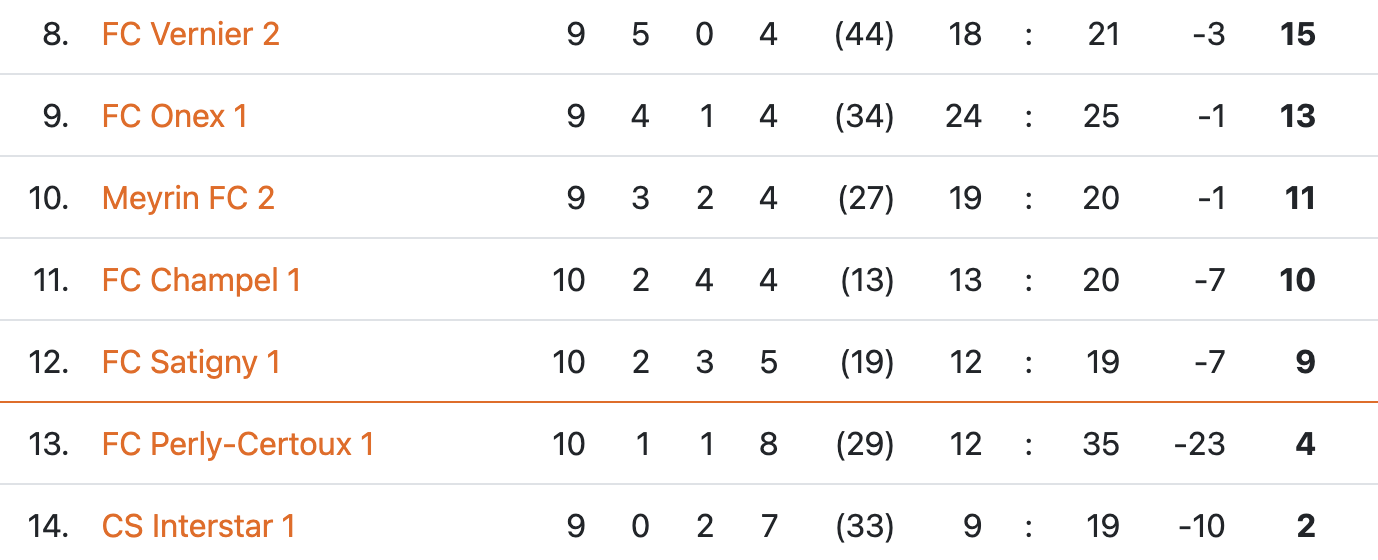Screen dimensions: 1378x560
Task: Click the (44) value in Vernier's row
Action: [864, 35]
